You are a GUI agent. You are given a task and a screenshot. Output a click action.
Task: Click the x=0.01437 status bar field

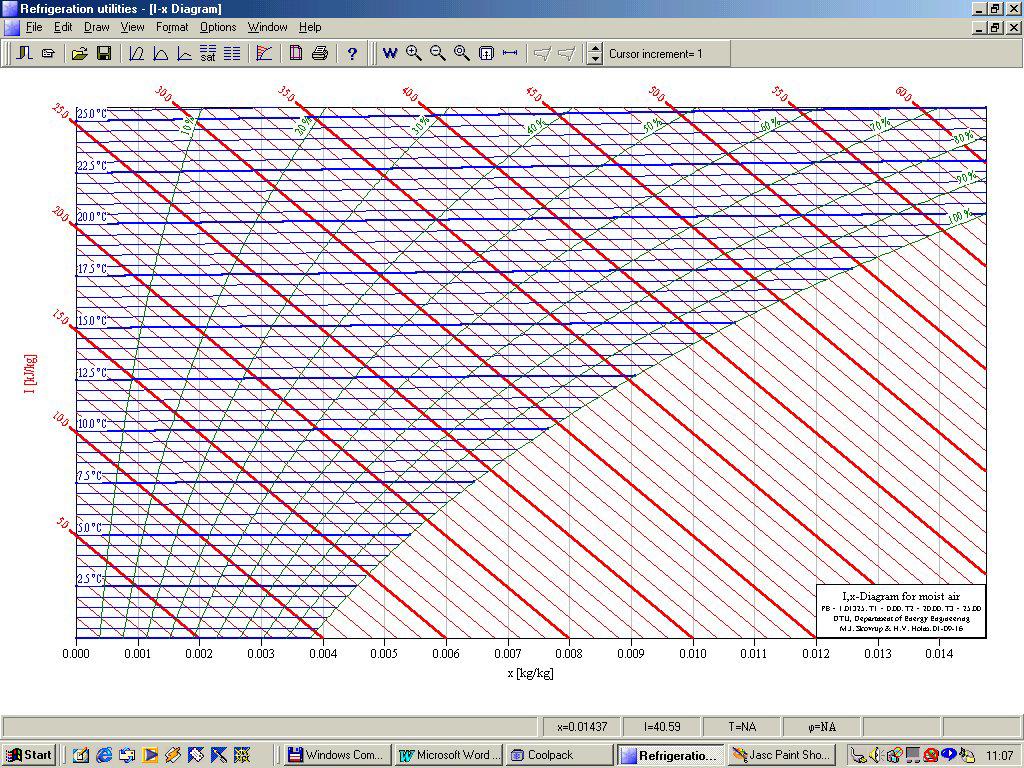tap(581, 727)
